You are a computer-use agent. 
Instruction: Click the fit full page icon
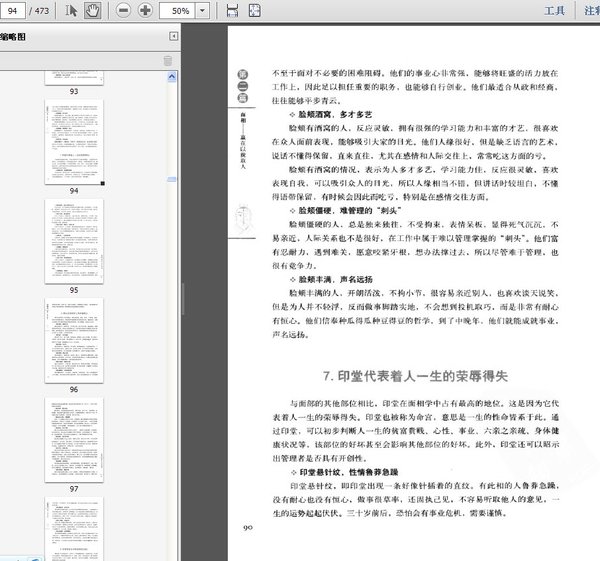256,10
